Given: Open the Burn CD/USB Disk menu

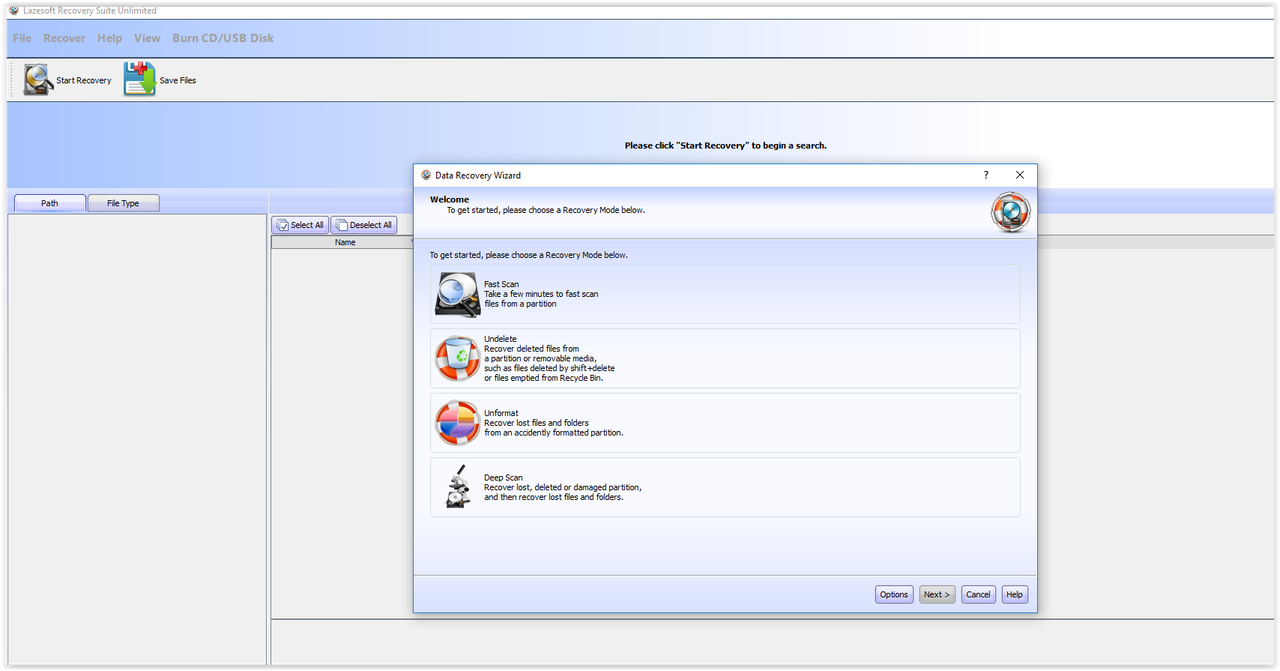Looking at the screenshot, I should point(223,38).
